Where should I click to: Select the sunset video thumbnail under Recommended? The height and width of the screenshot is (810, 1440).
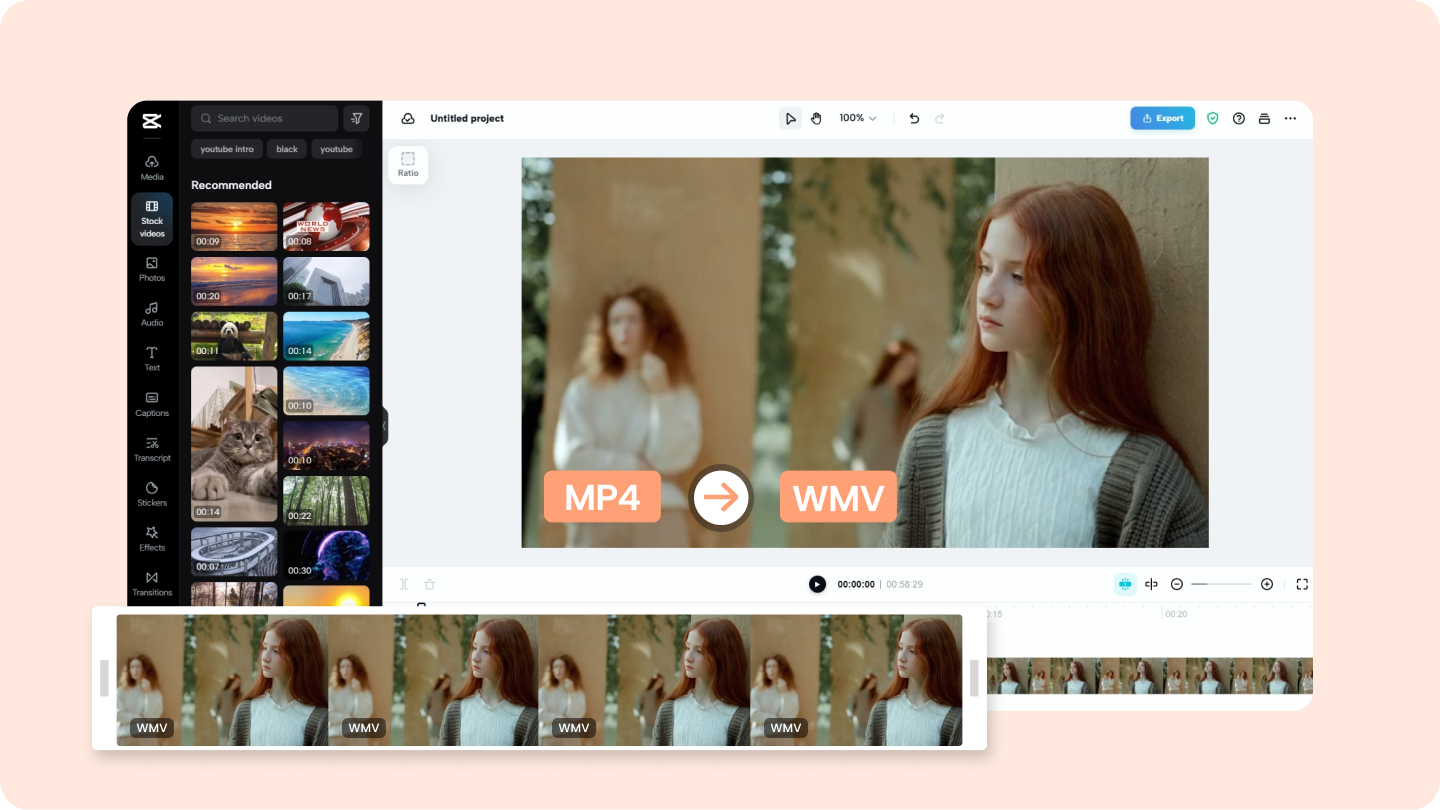click(233, 226)
